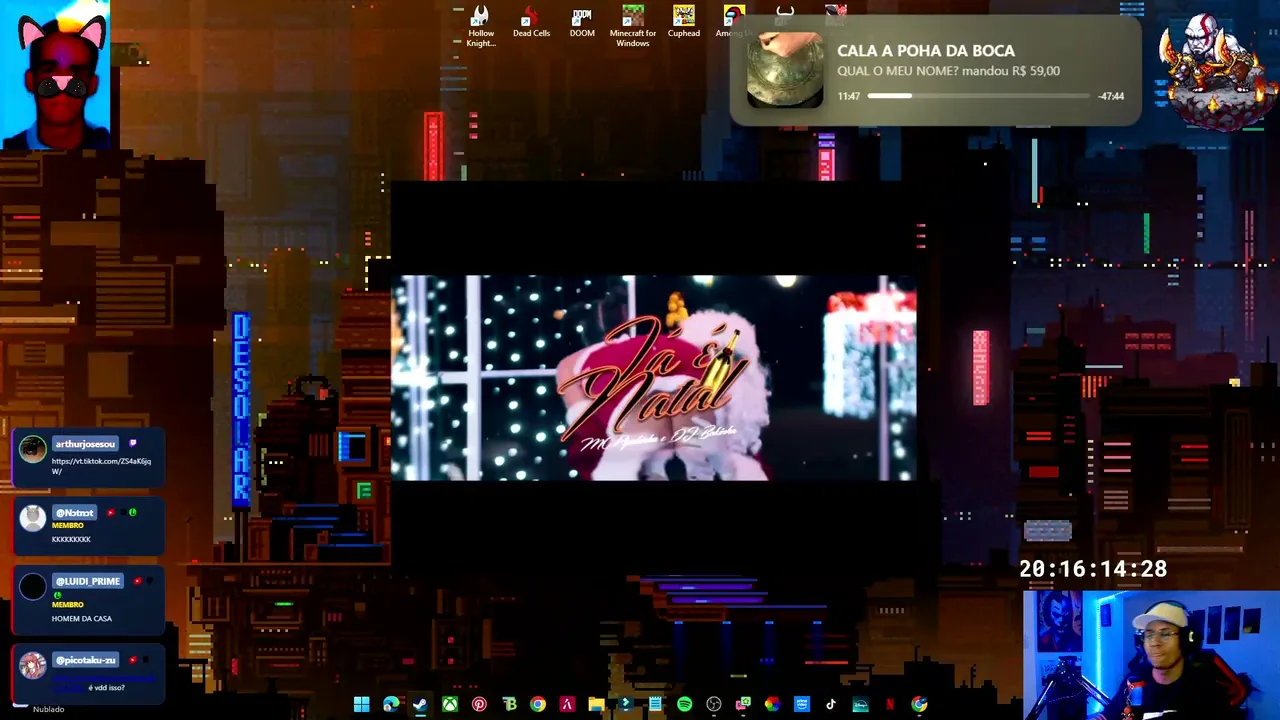The width and height of the screenshot is (1280, 720).
Task: Click the @LUIDI_PRIME username in chat
Action: [88, 581]
